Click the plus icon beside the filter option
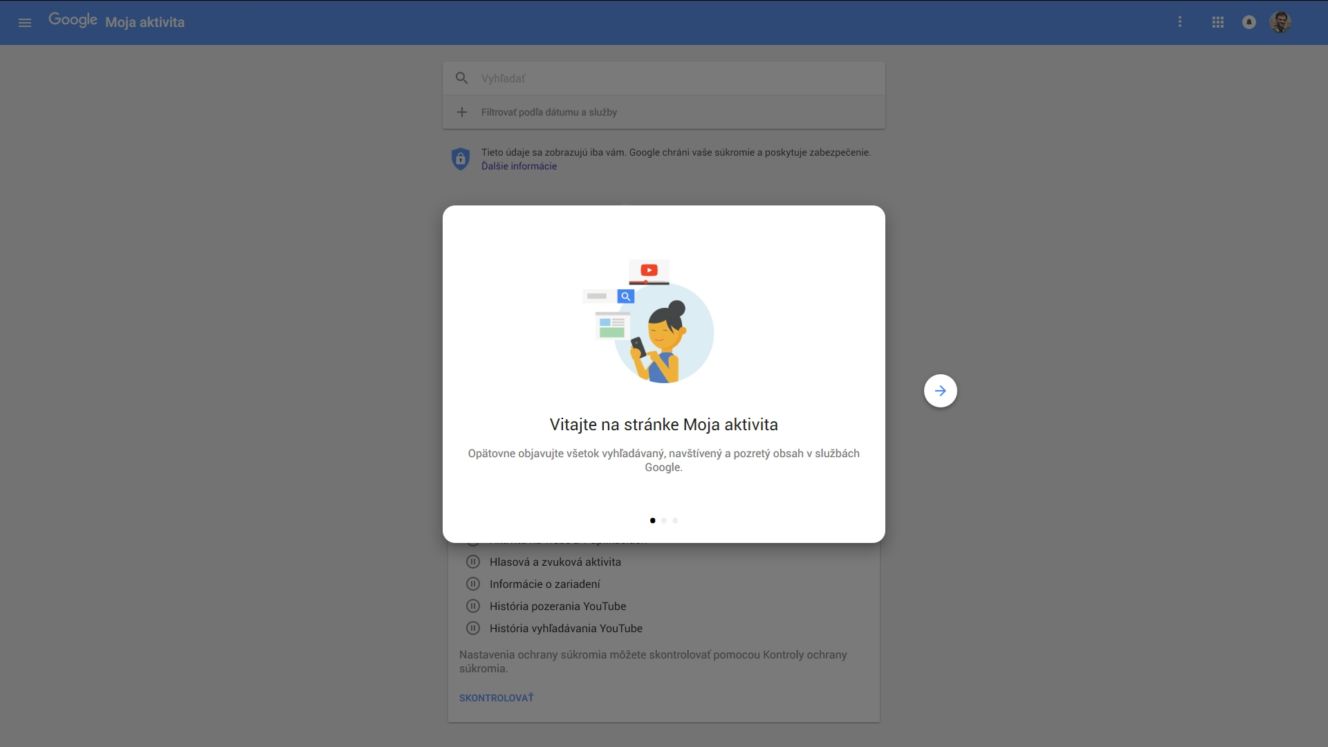This screenshot has height=747, width=1328. point(461,112)
